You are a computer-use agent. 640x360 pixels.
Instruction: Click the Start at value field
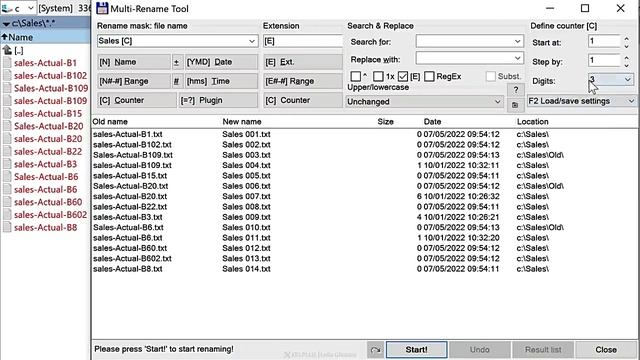pos(604,42)
